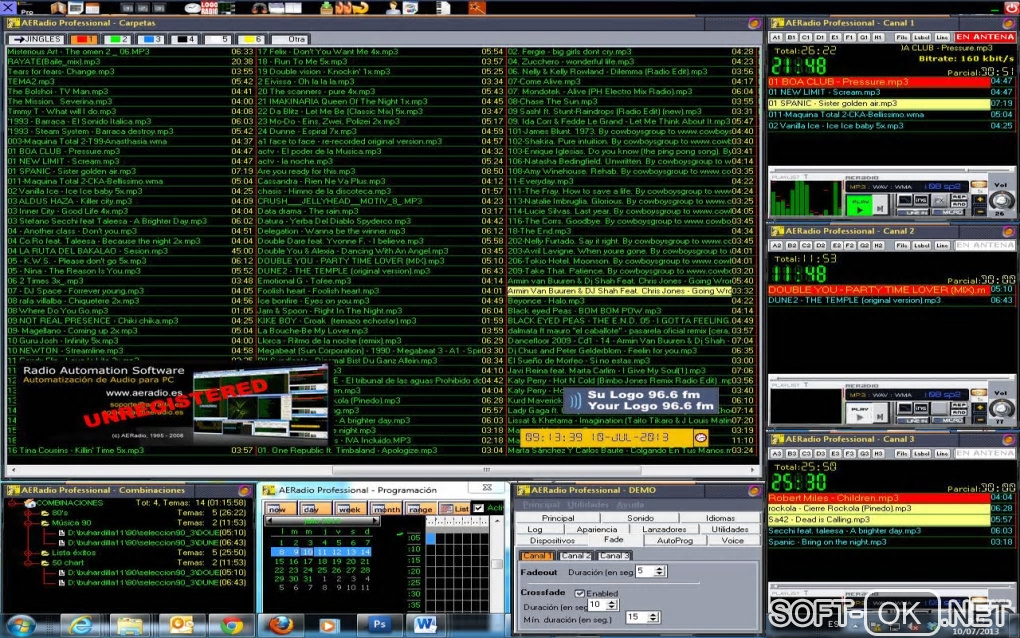Image resolution: width=1020 pixels, height=638 pixels.
Task: Increase Fadeout duración stepper
Action: (x=659, y=568)
